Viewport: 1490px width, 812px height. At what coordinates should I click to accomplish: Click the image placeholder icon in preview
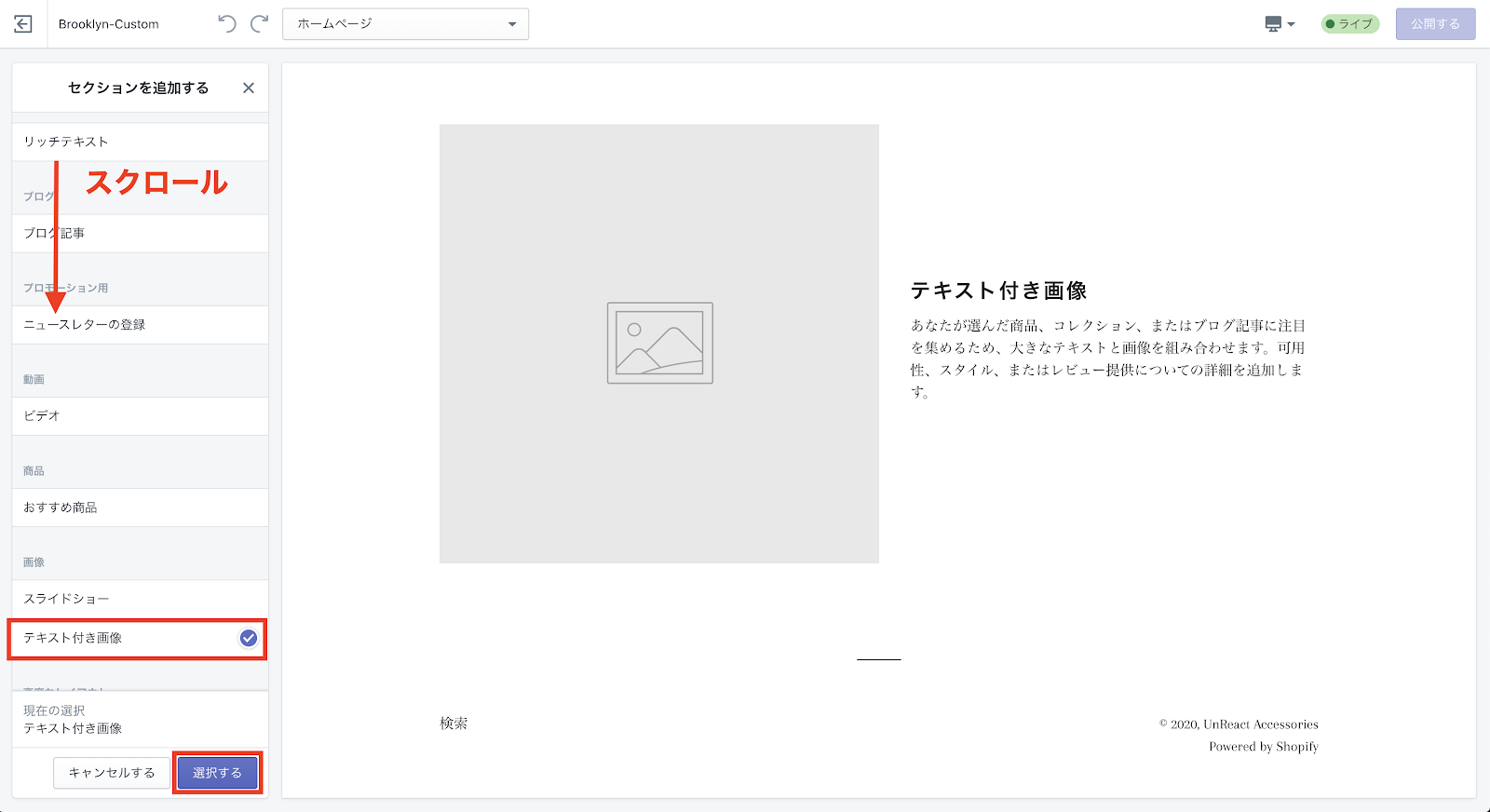click(x=659, y=343)
